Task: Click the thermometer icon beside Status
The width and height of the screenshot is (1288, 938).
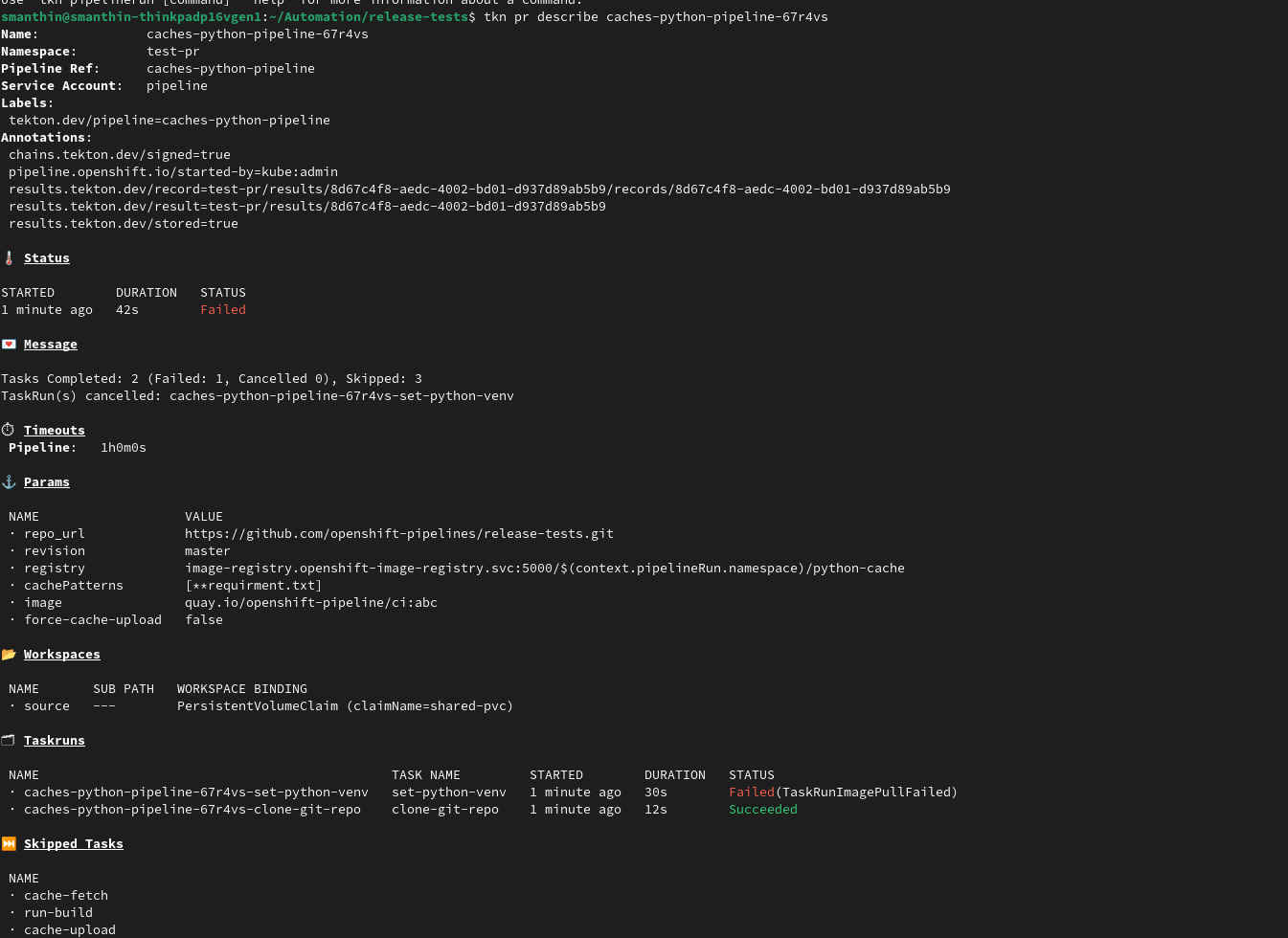Action: (x=9, y=258)
